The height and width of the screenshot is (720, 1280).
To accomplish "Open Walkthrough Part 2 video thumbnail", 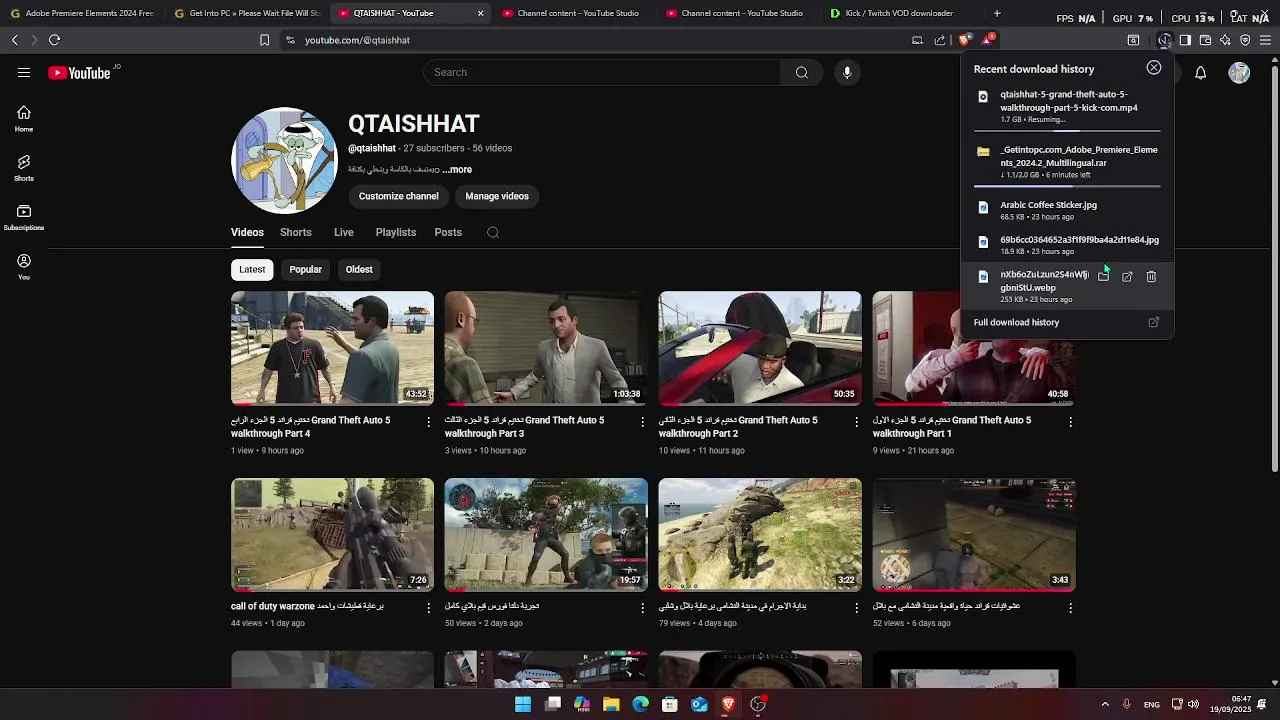I will click(760, 348).
